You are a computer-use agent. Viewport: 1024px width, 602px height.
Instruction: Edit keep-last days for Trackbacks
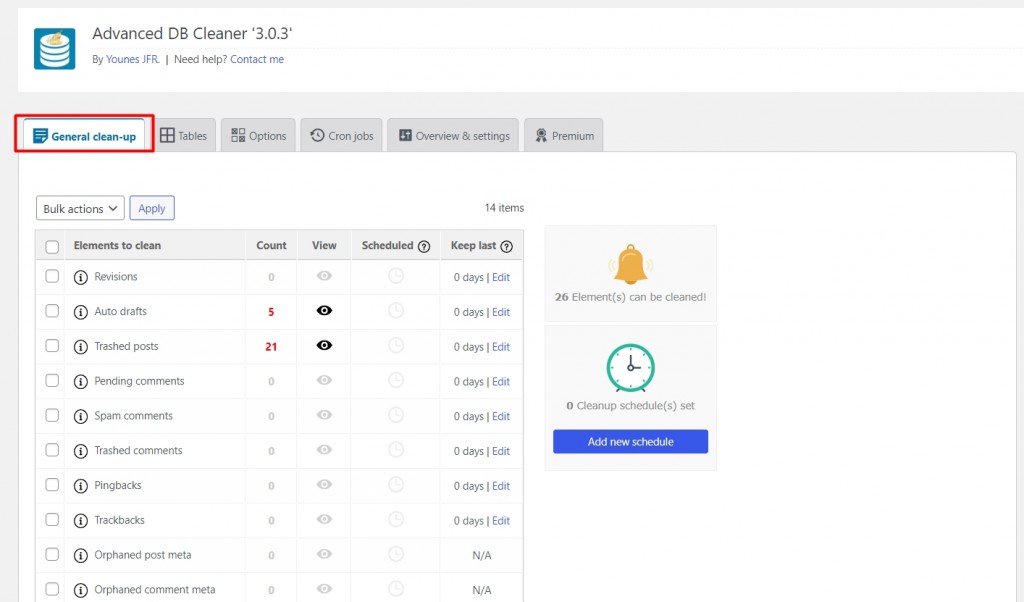click(501, 520)
